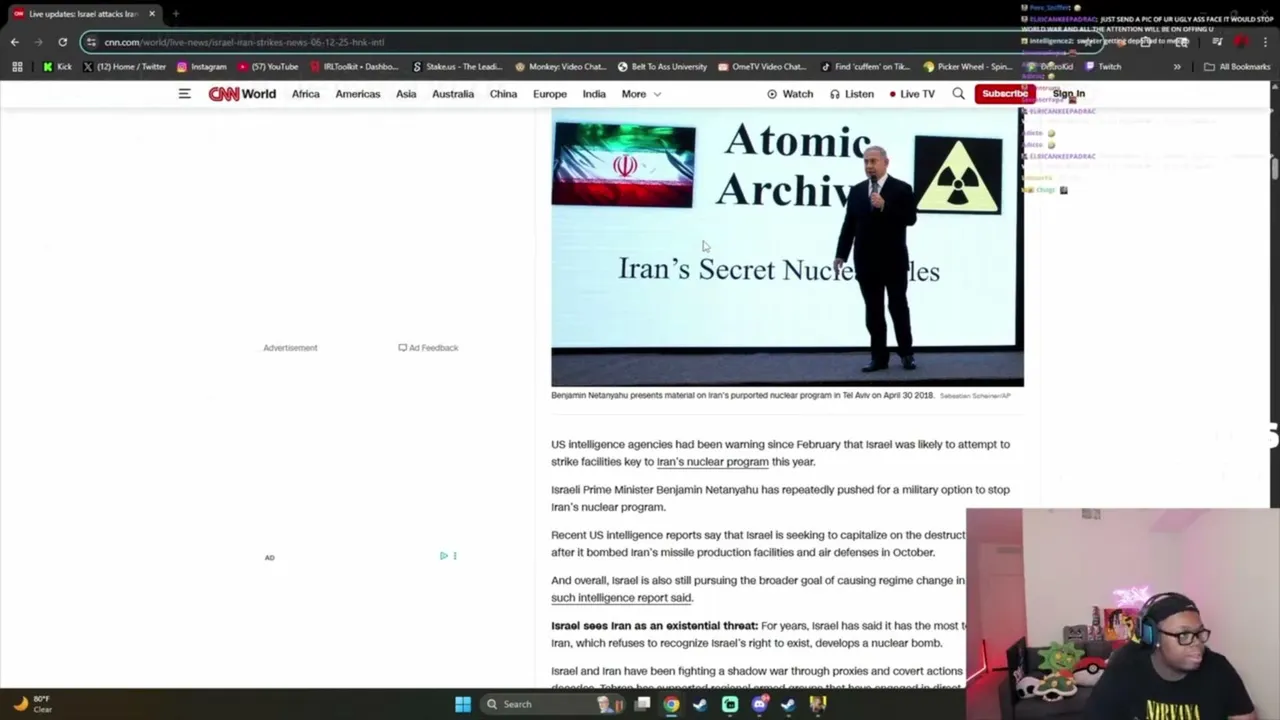
Task: Close the Live updates CNN tab
Action: pos(152,14)
